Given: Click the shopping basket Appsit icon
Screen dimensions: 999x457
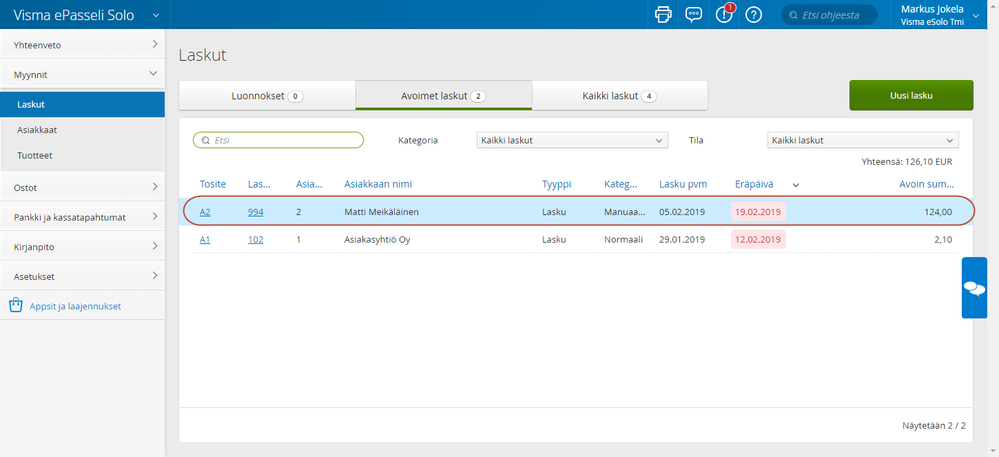Looking at the screenshot, I should point(15,306).
